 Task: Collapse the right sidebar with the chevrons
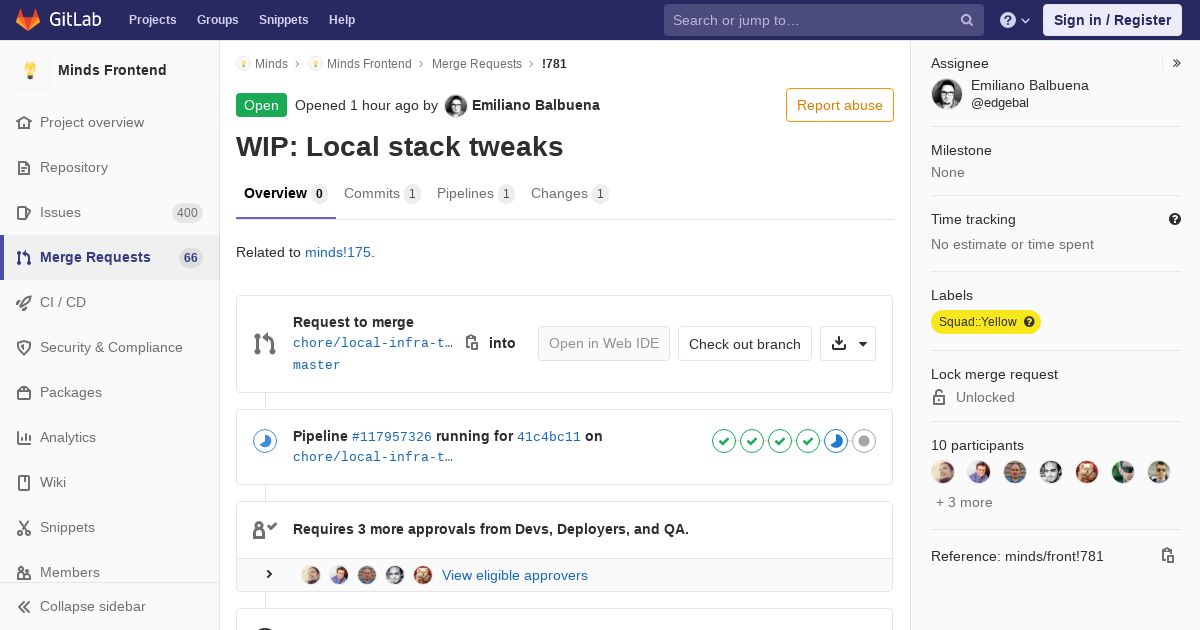(x=1177, y=63)
